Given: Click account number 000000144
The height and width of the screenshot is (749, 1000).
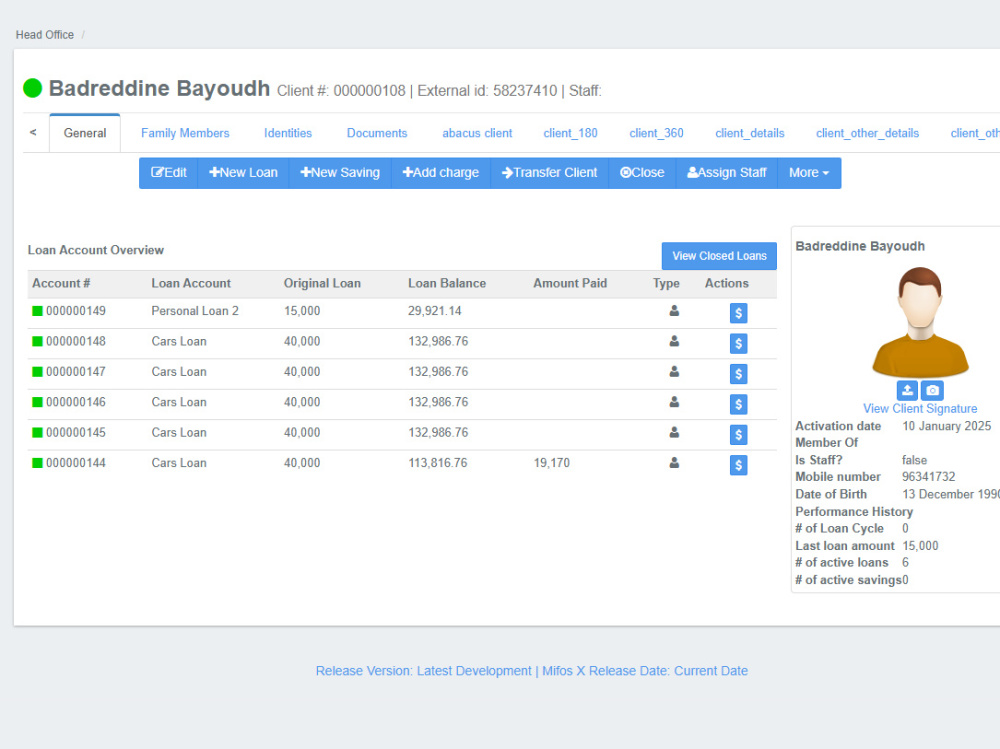Looking at the screenshot, I should 76,463.
